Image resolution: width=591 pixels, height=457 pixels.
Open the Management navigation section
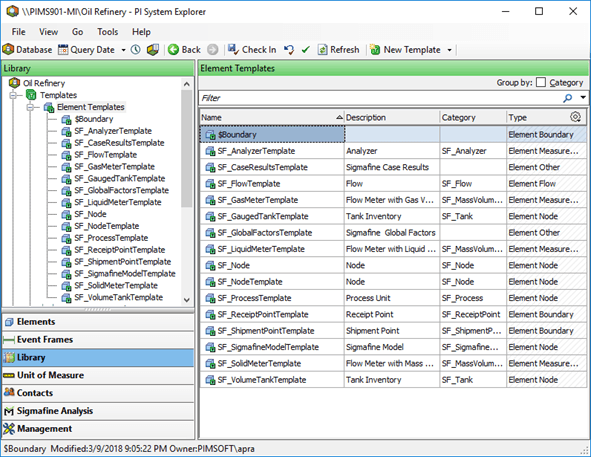tap(98, 429)
